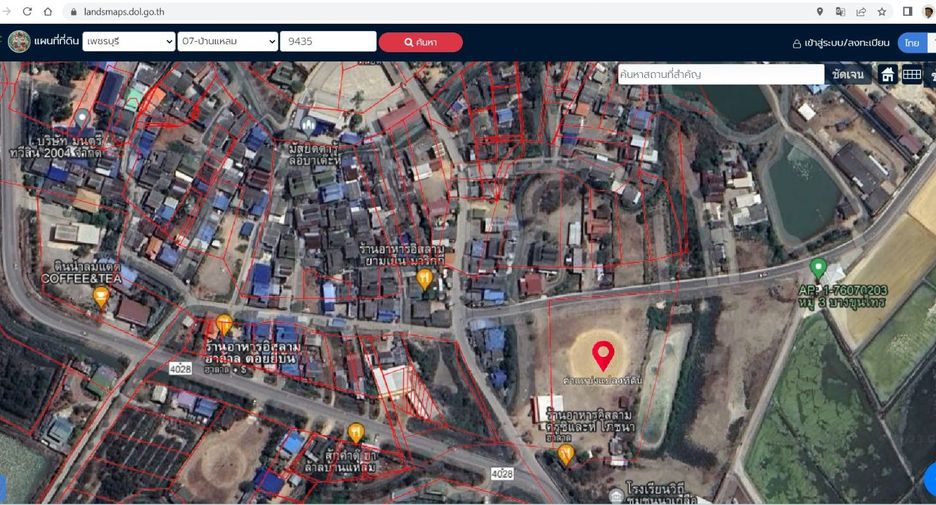This screenshot has height=505, width=936.
Task: Open the location permission pin icon in the address bar
Action: [x=820, y=12]
